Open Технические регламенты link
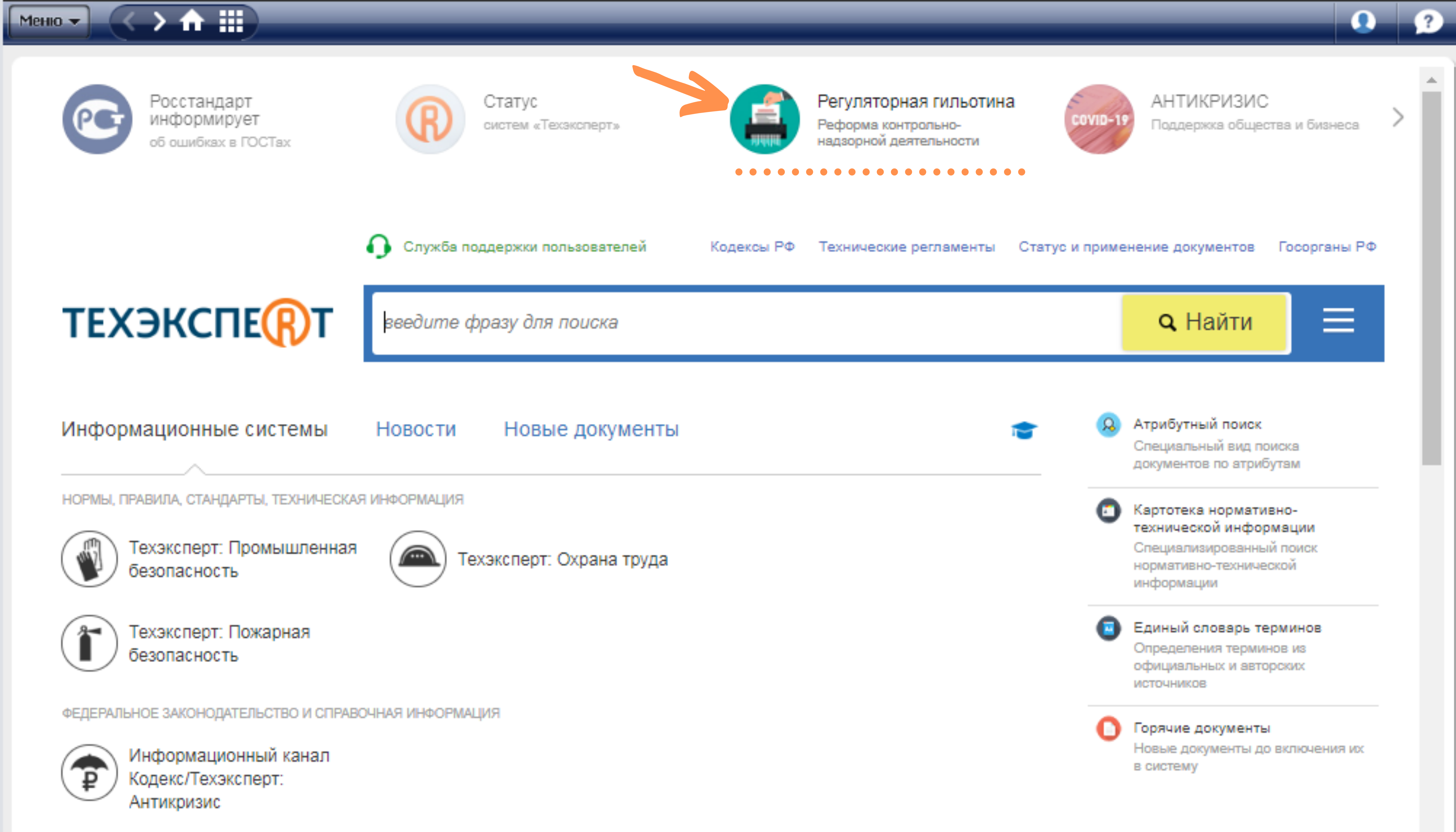 coord(907,246)
